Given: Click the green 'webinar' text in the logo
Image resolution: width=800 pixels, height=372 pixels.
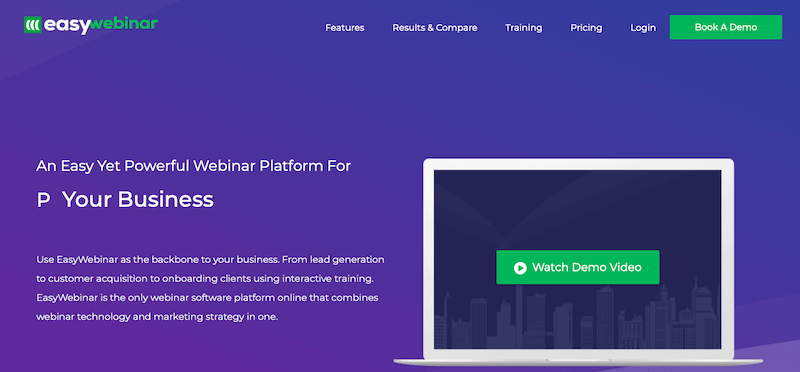Looking at the screenshot, I should (124, 24).
